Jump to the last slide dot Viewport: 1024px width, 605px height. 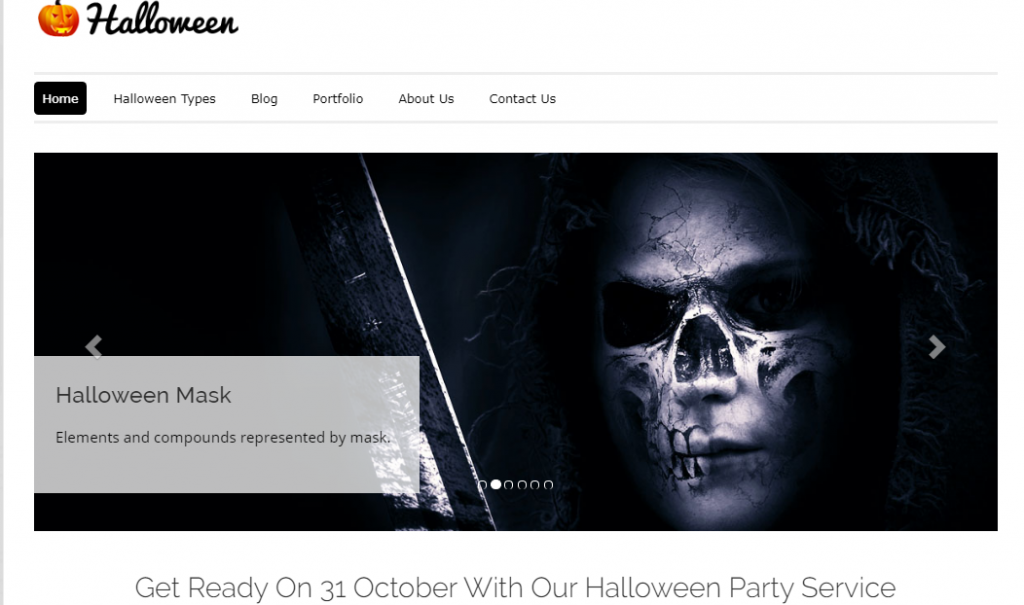click(x=549, y=485)
